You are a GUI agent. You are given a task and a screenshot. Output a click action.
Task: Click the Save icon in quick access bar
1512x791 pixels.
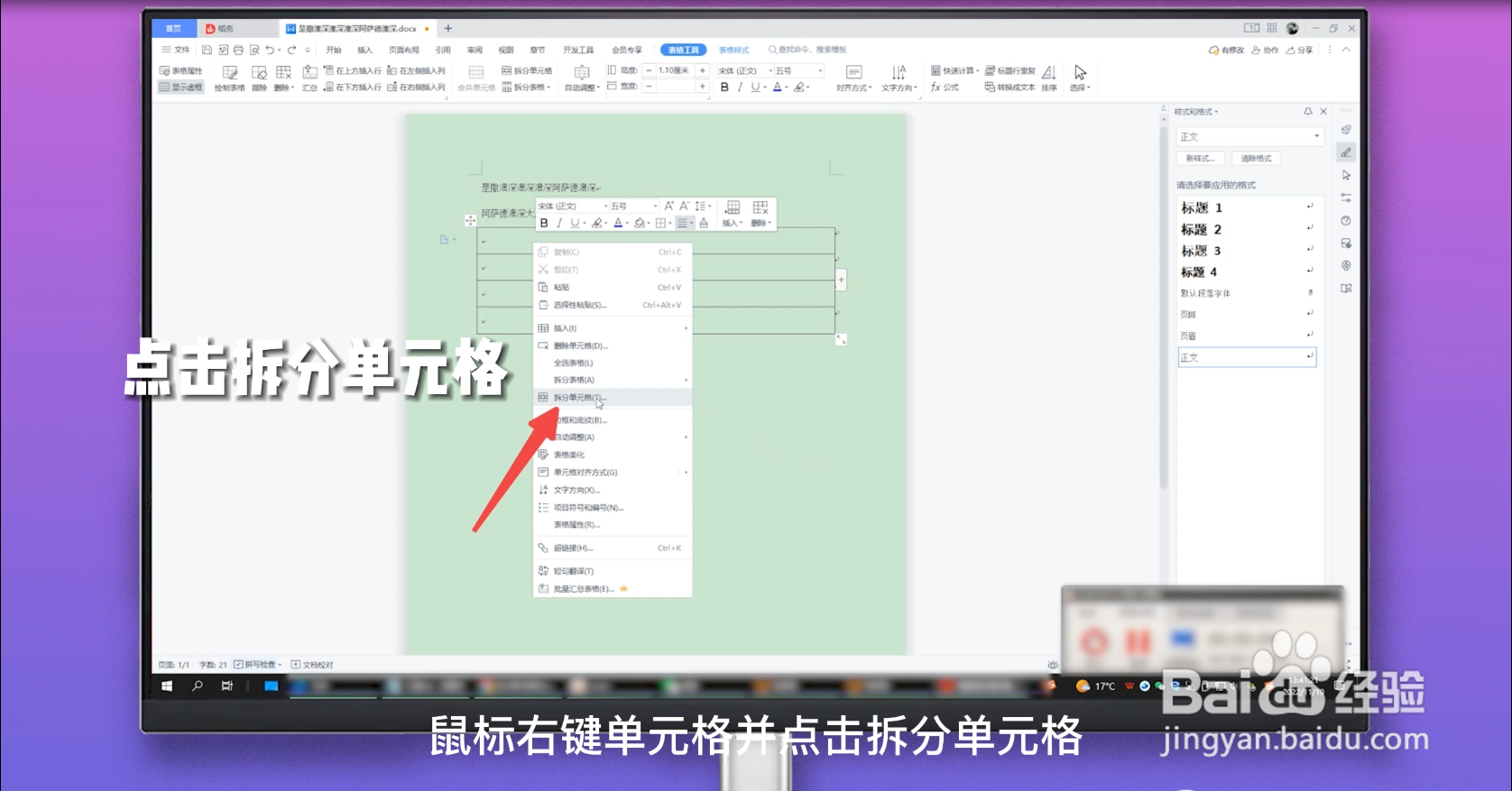coord(207,51)
